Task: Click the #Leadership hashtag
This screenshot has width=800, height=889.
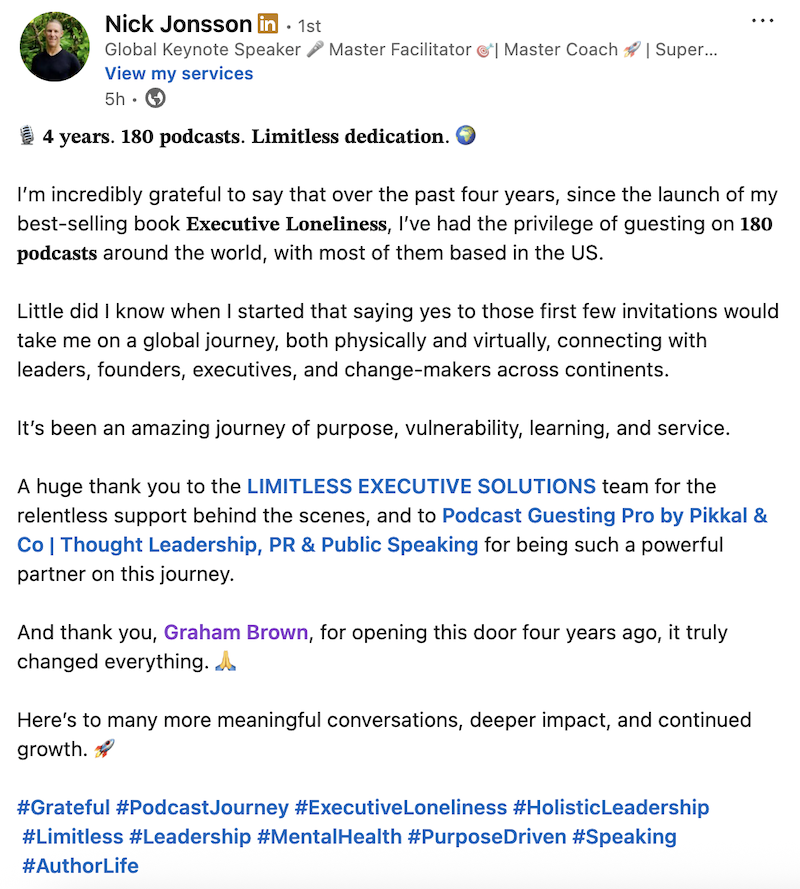Action: [x=190, y=837]
